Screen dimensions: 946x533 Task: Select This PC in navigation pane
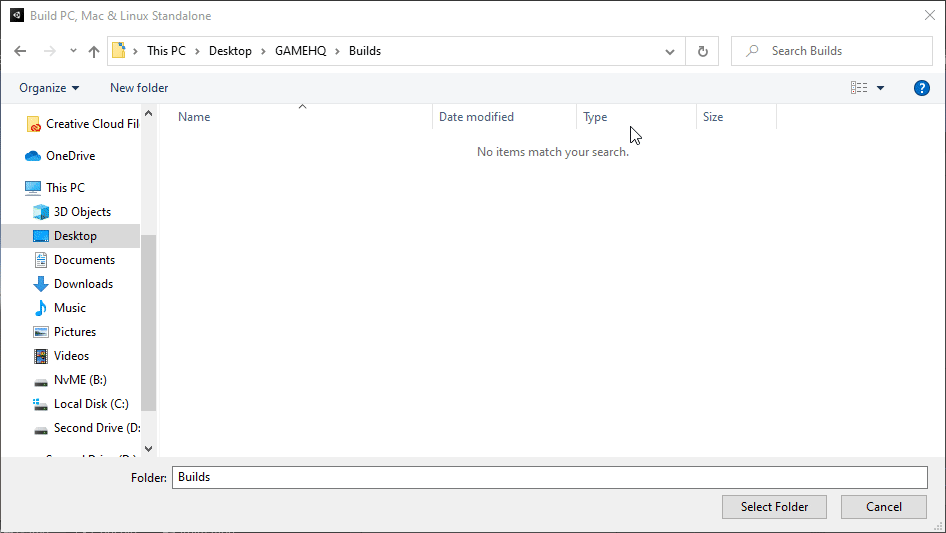click(x=65, y=188)
